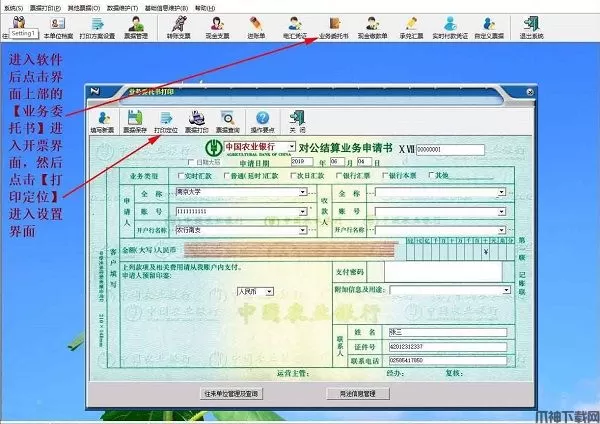Click the 关闭 door icon in dialog toolbar

tap(297, 122)
